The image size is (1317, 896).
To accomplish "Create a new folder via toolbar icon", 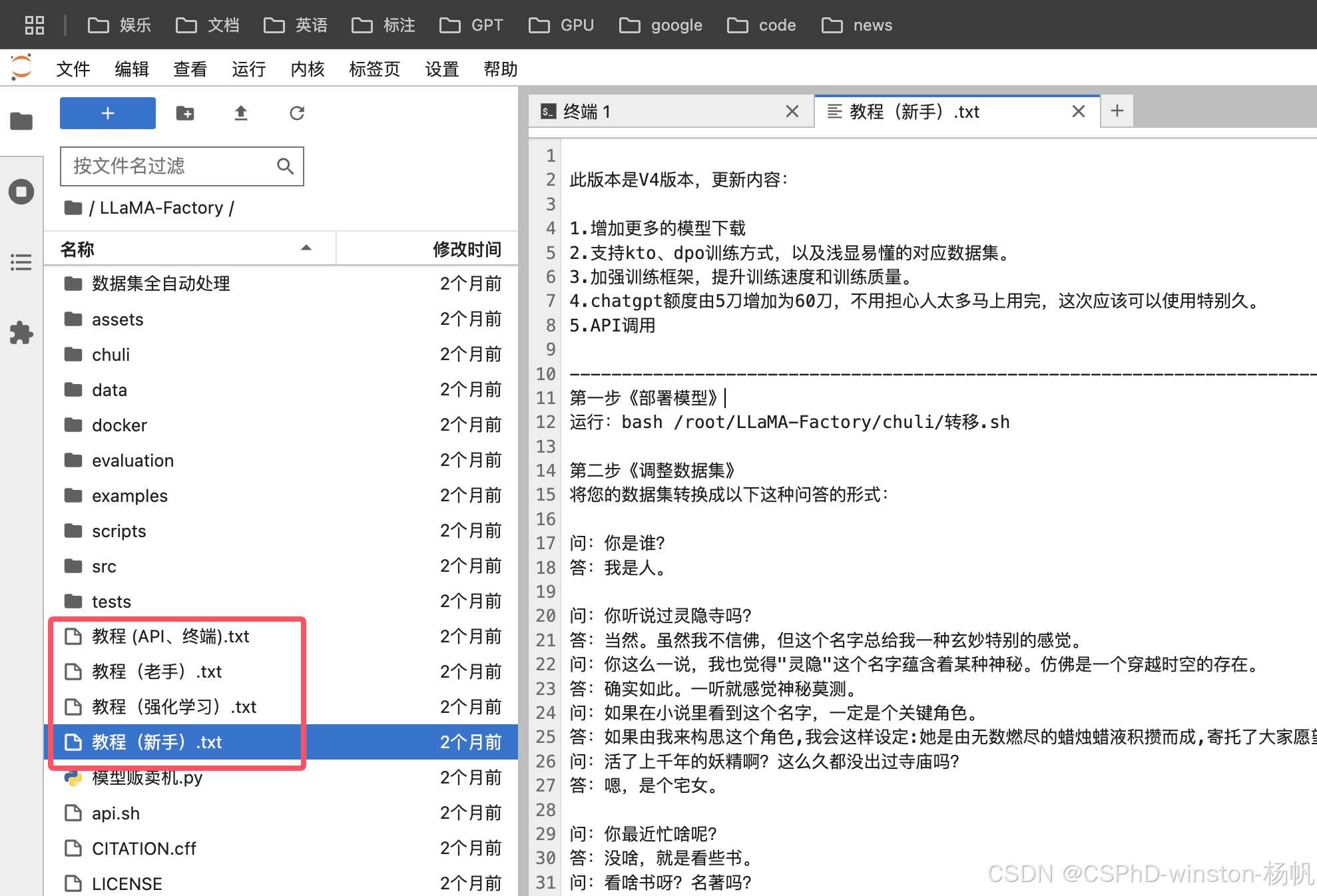I will (x=185, y=113).
